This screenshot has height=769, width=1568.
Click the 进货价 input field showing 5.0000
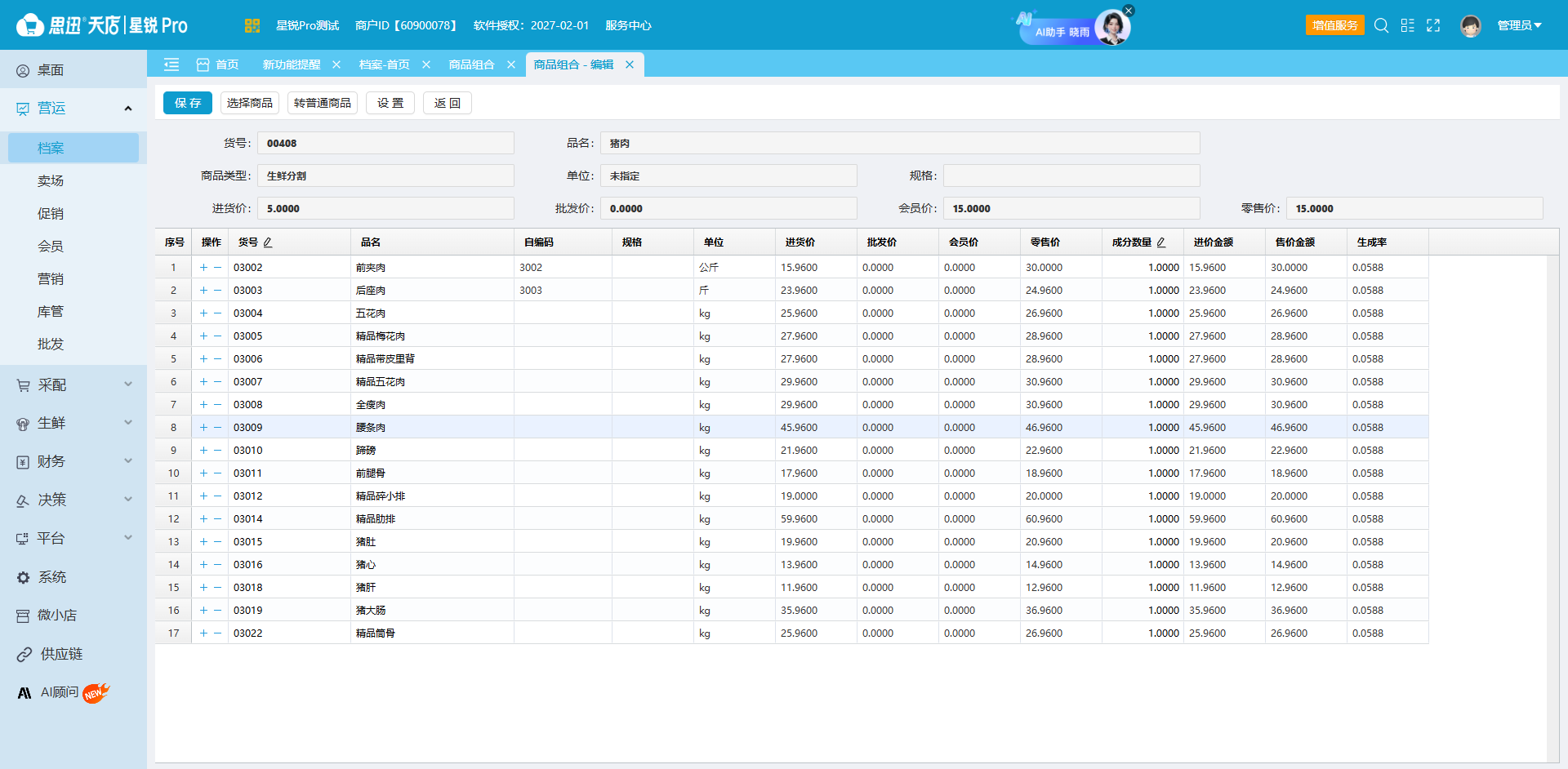pos(385,208)
